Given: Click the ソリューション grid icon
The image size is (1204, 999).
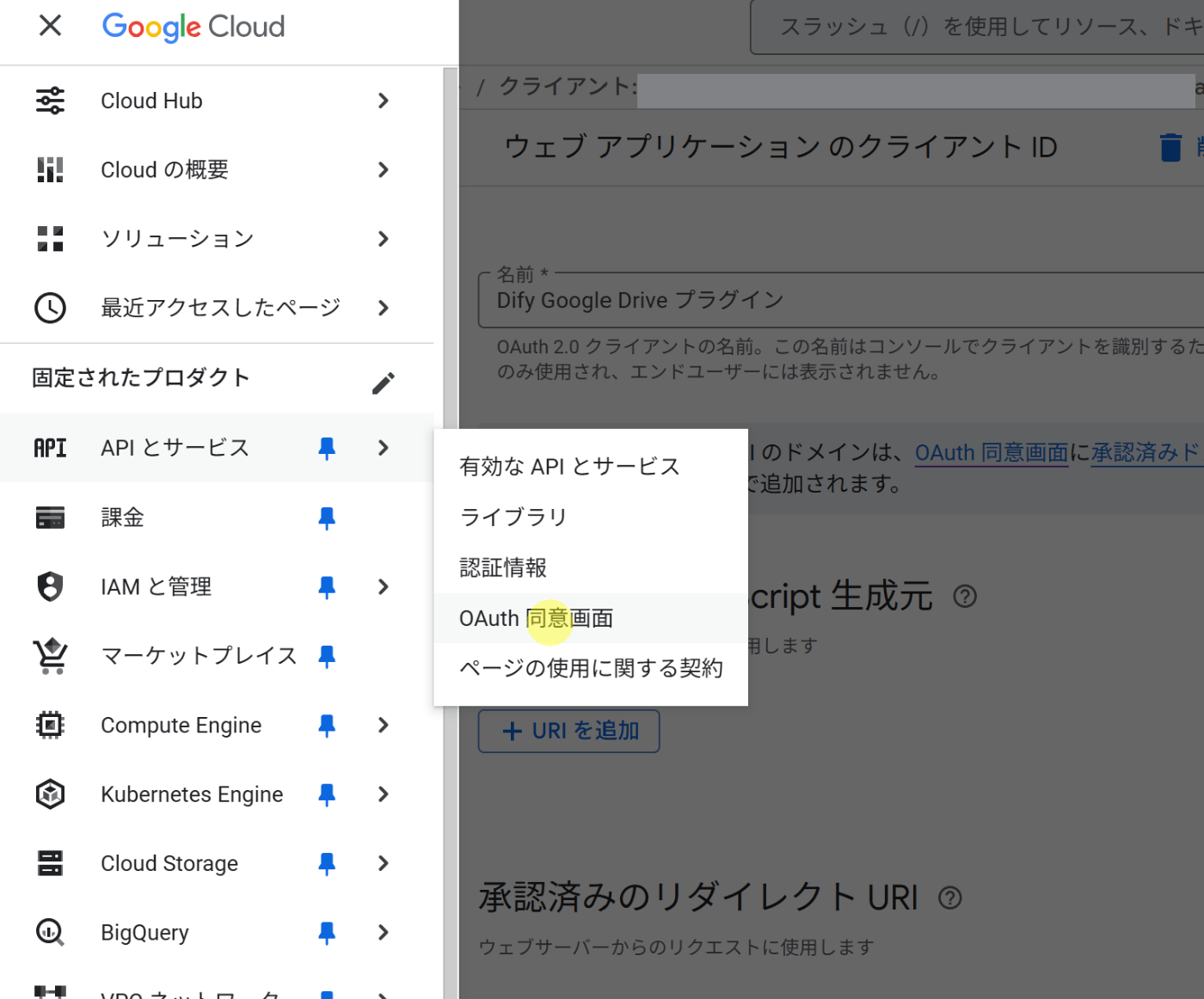Looking at the screenshot, I should tap(50, 239).
